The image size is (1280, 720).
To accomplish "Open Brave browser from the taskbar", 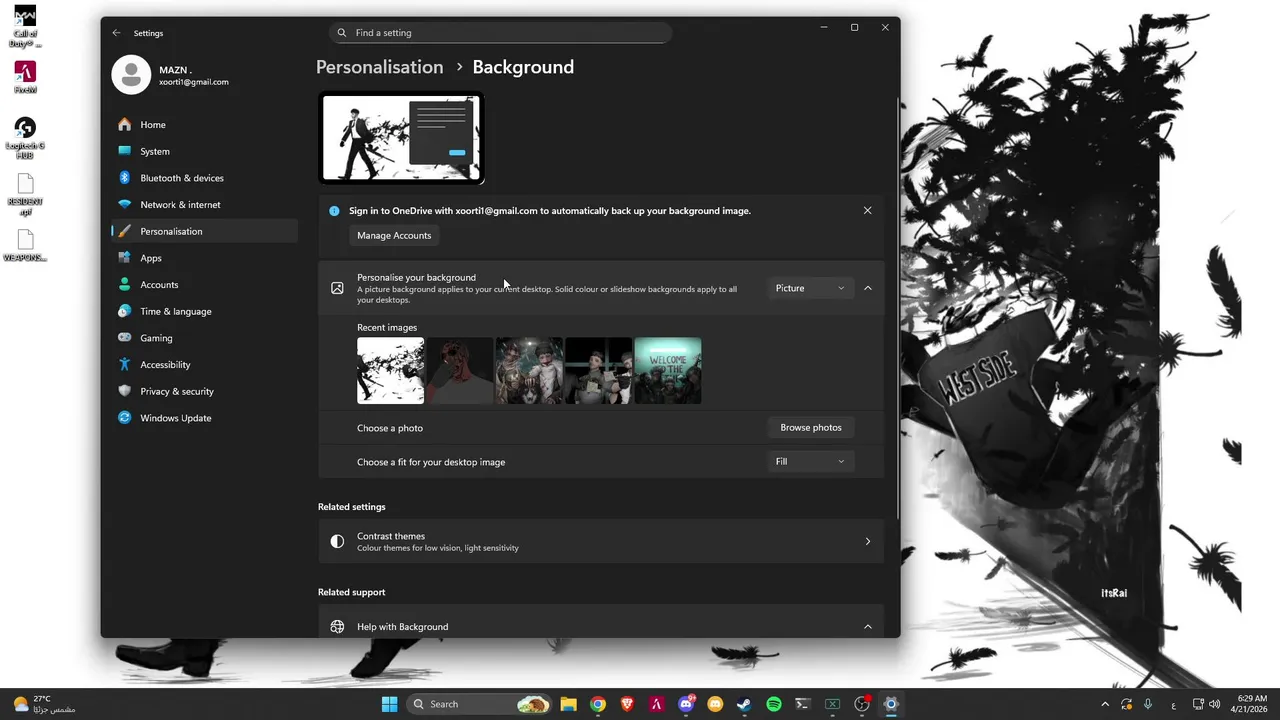I will 627,704.
